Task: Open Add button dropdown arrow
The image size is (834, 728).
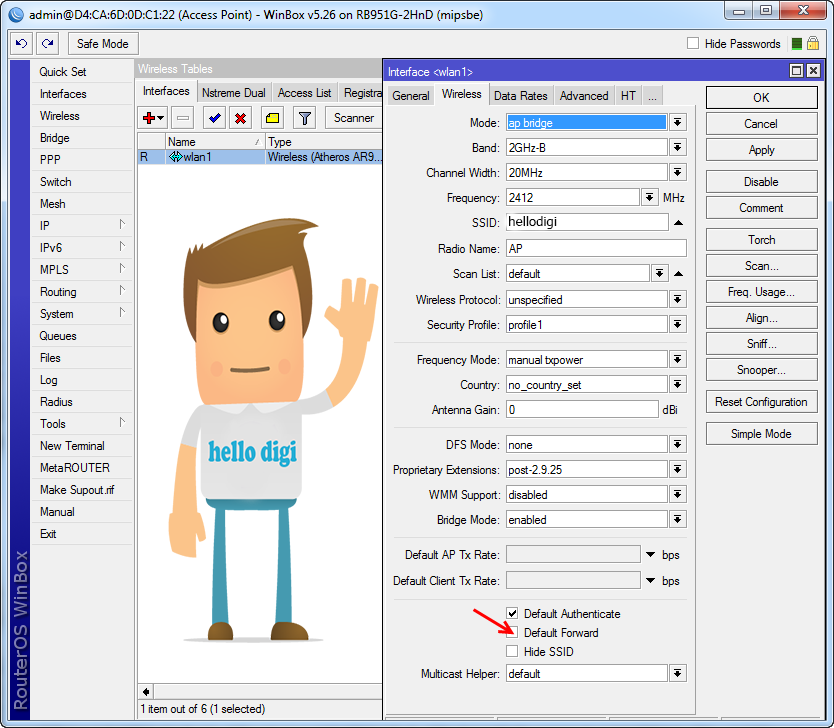Action: 160,118
